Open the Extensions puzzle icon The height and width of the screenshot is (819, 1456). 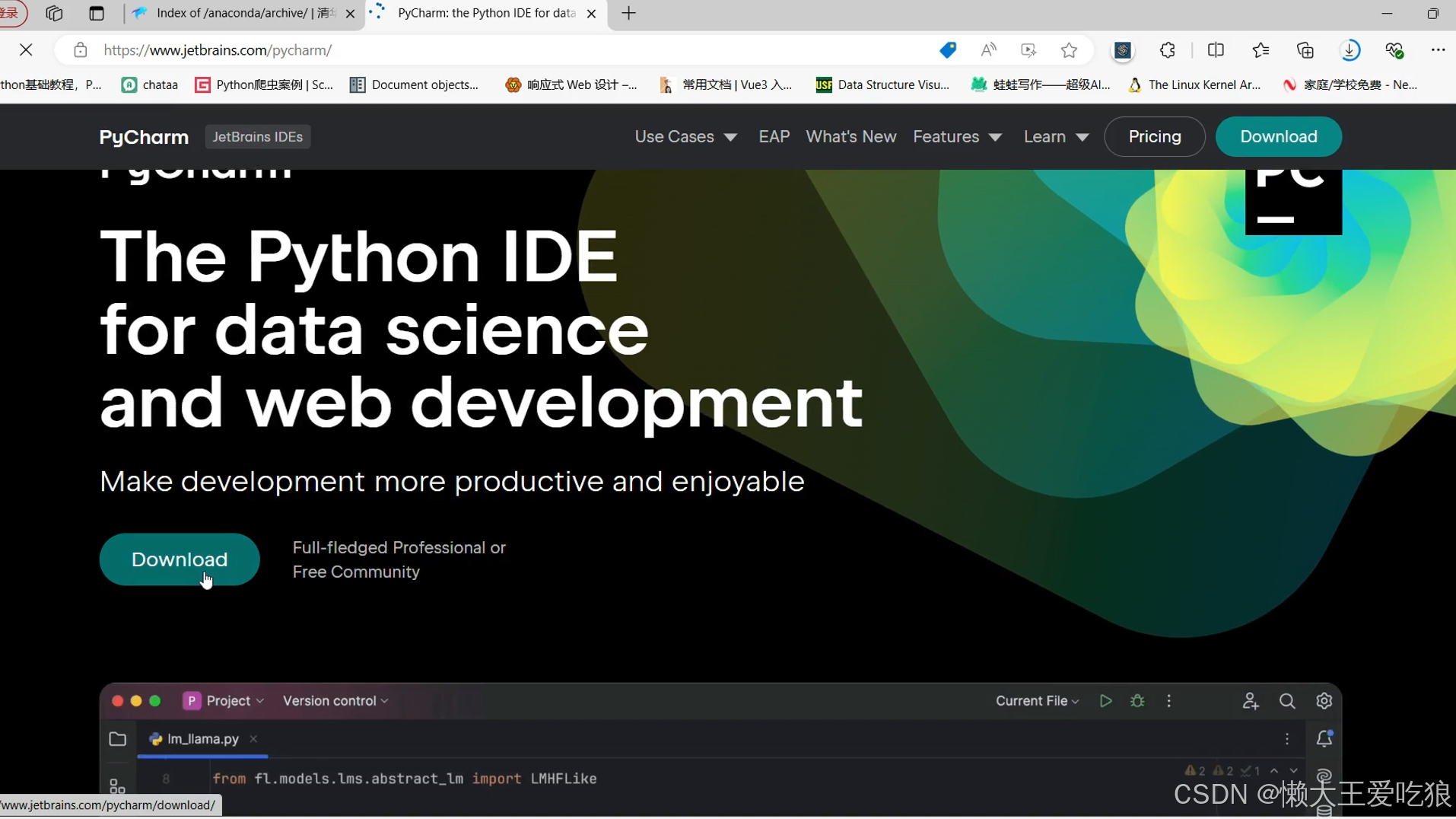pyautogui.click(x=1168, y=50)
